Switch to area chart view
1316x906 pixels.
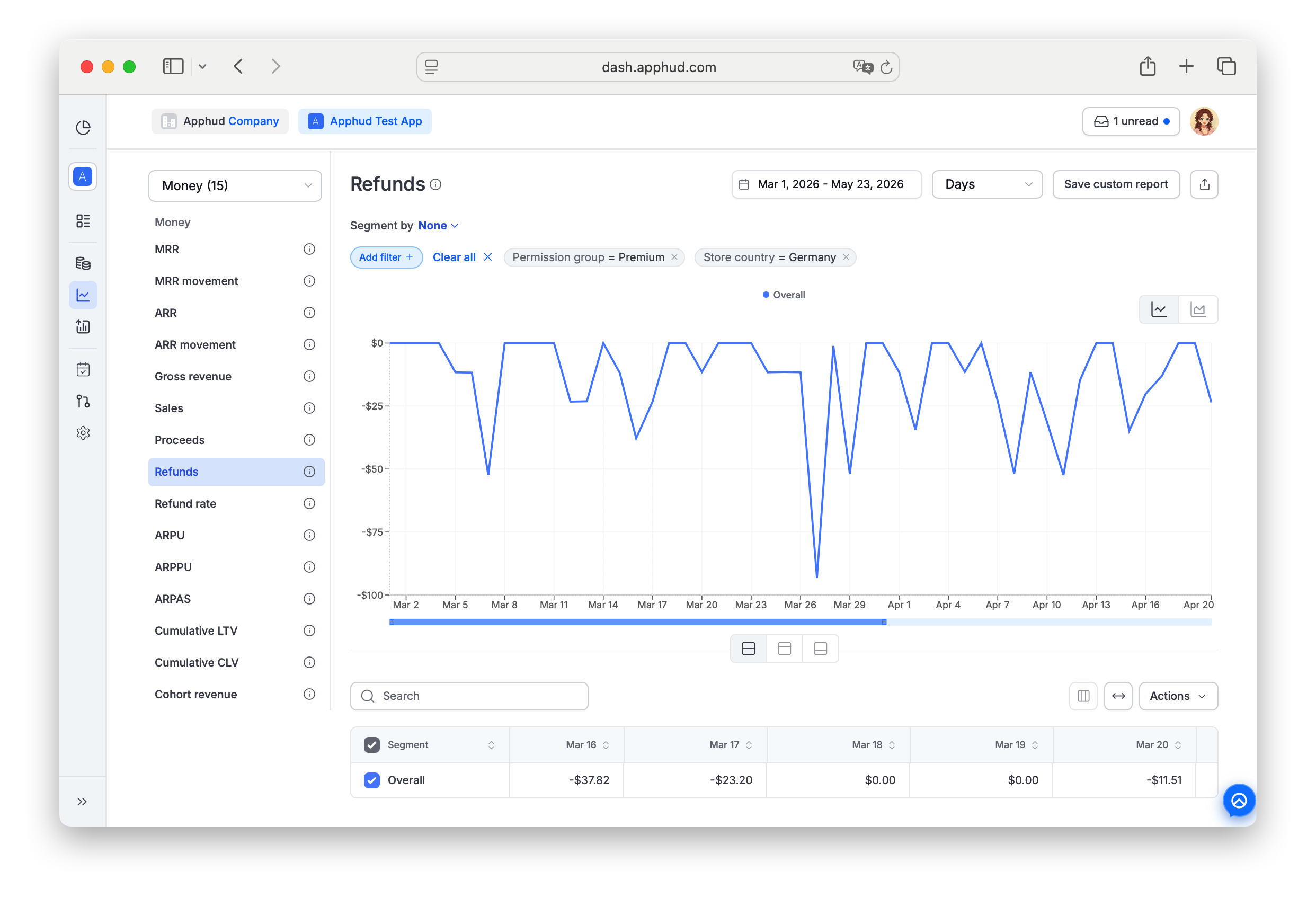click(1197, 310)
